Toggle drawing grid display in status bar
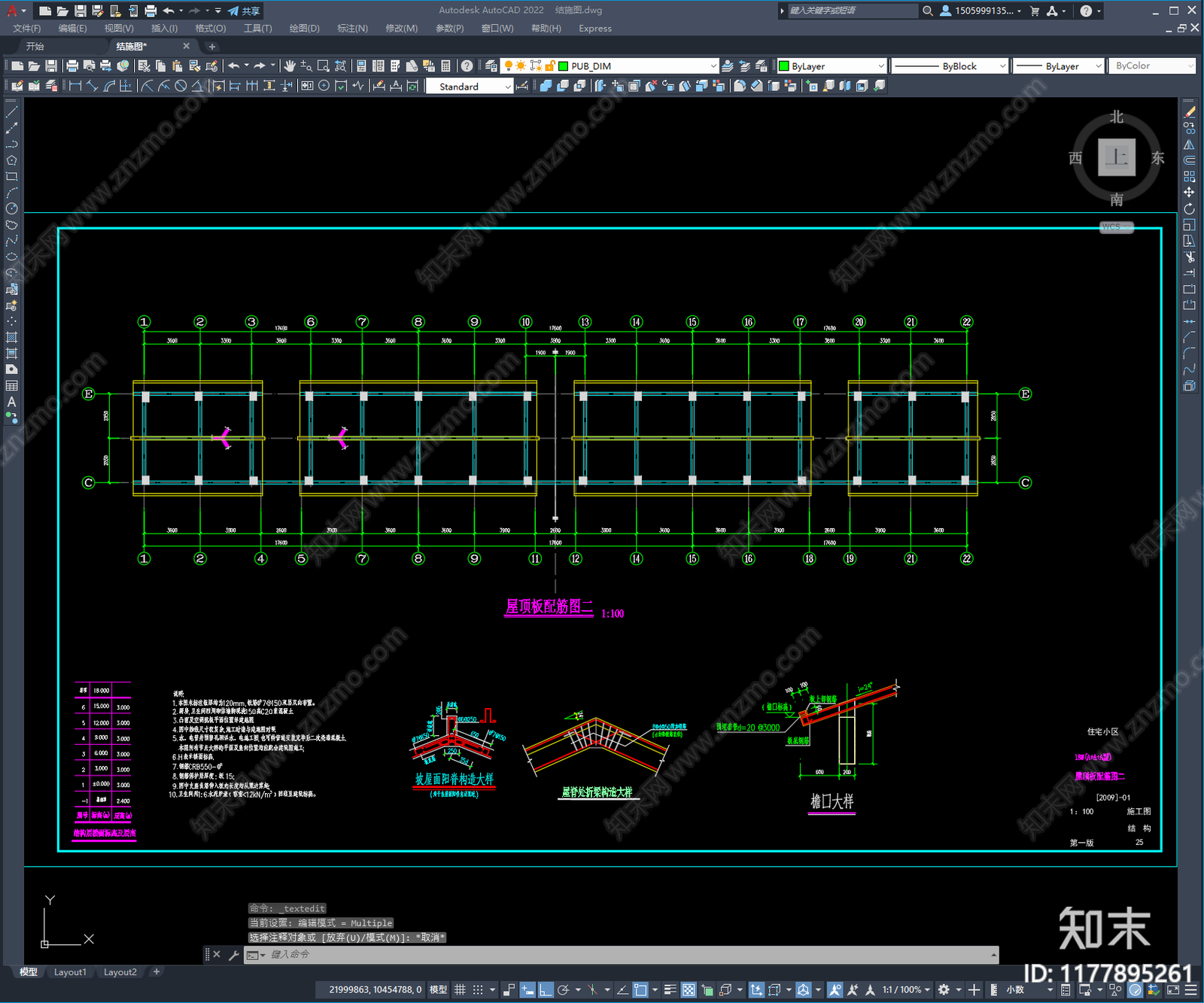 (x=460, y=989)
